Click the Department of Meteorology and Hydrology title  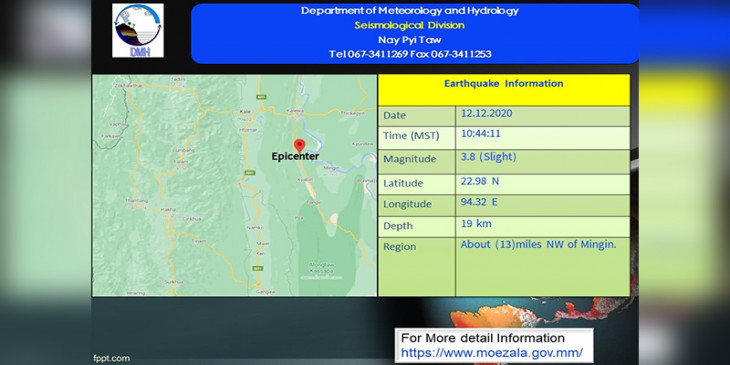pos(410,11)
